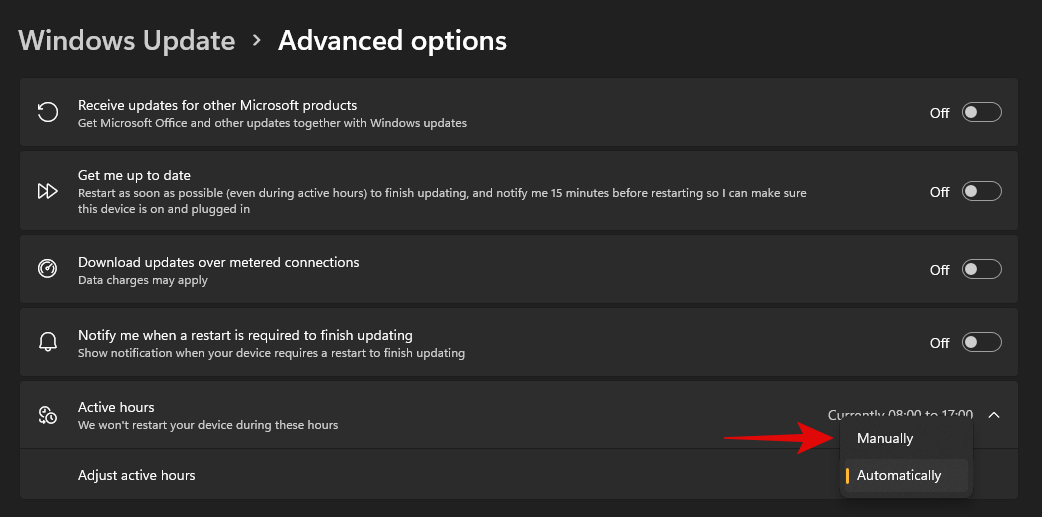The image size is (1042, 517).
Task: Click the Get me up to date label
Action: [134, 175]
